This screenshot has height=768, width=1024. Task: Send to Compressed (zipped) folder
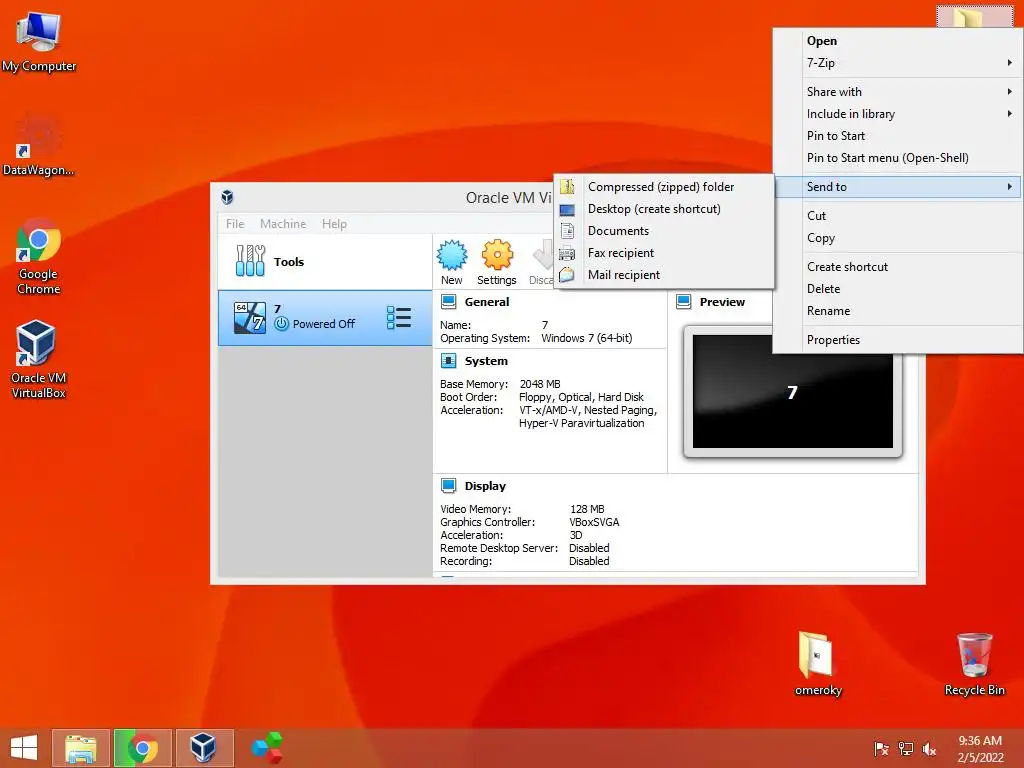click(664, 187)
